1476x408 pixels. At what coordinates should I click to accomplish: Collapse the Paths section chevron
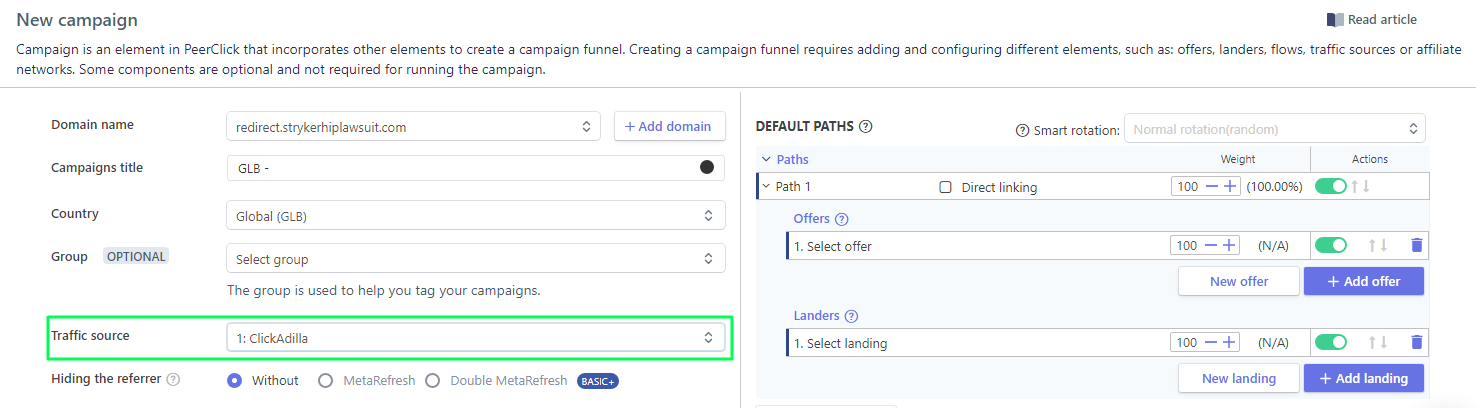[x=766, y=159]
